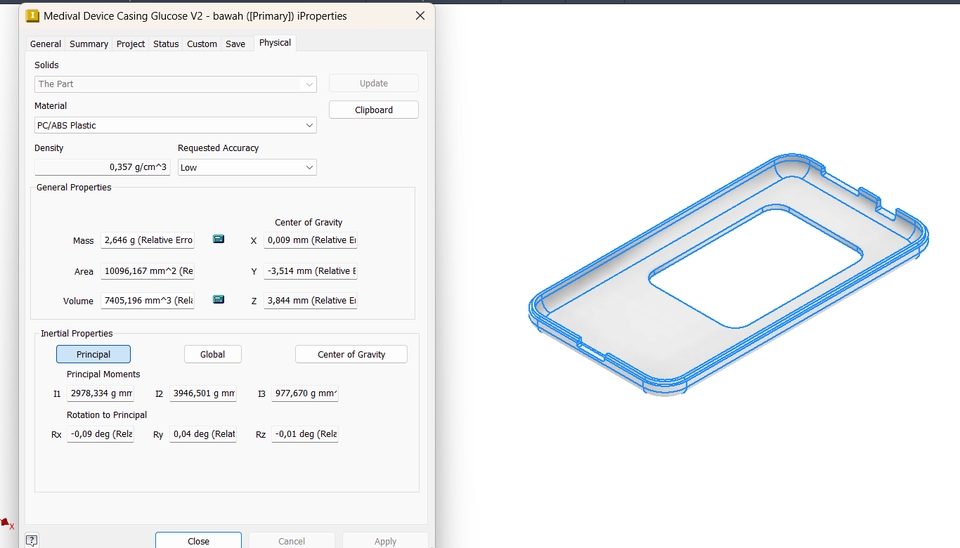Click the Cancel button
This screenshot has height=548, width=960.
pos(291,541)
